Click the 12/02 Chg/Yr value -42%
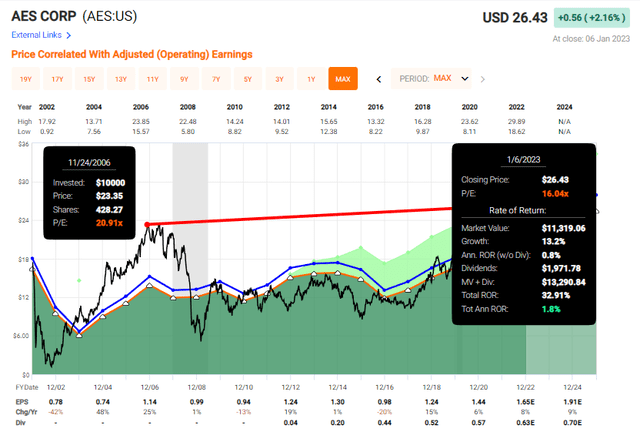This screenshot has height=432, width=640. coord(56,412)
